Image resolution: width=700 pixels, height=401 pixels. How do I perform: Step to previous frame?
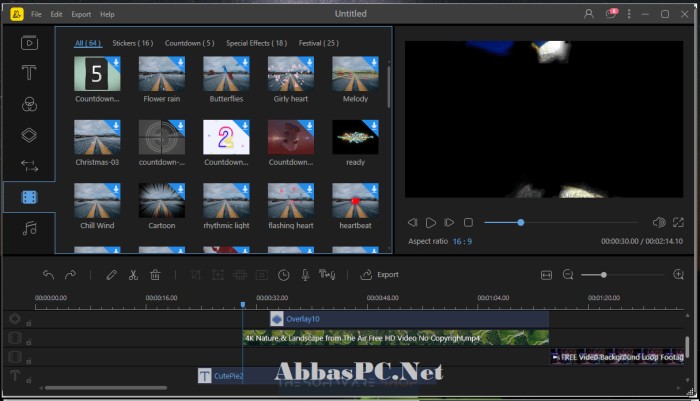[x=412, y=222]
